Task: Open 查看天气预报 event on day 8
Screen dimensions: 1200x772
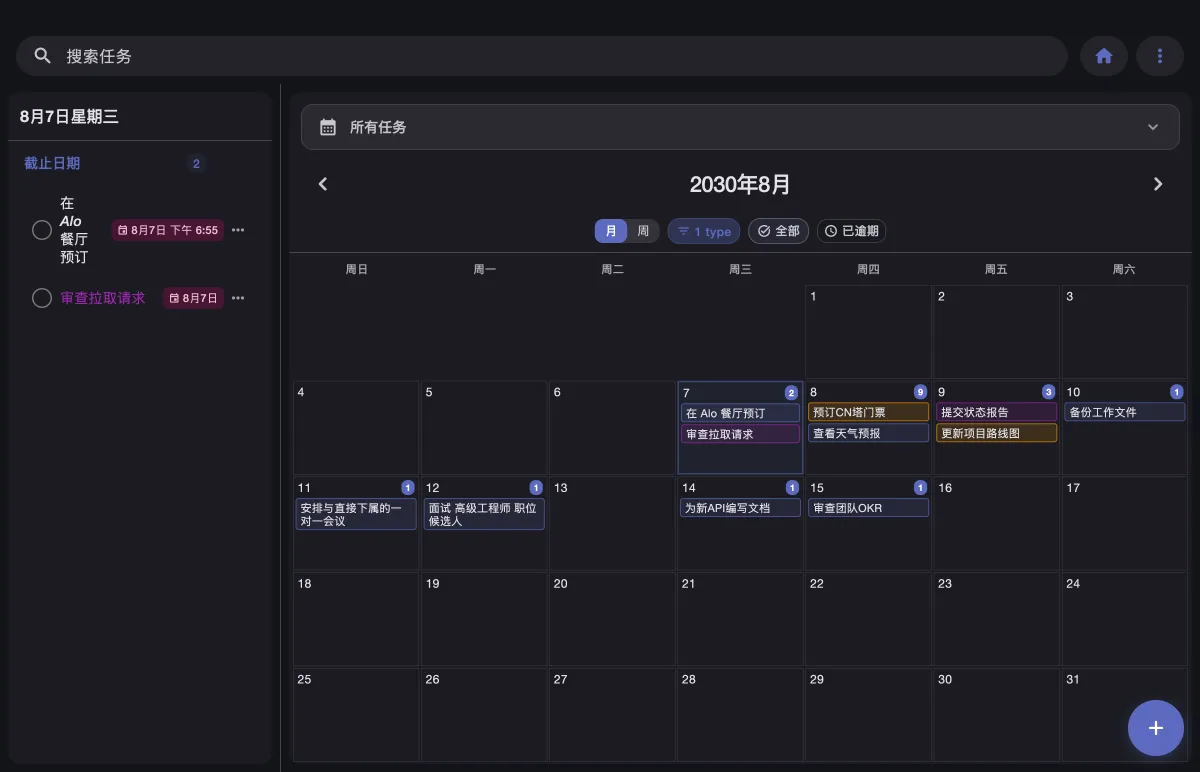Action: tap(868, 433)
